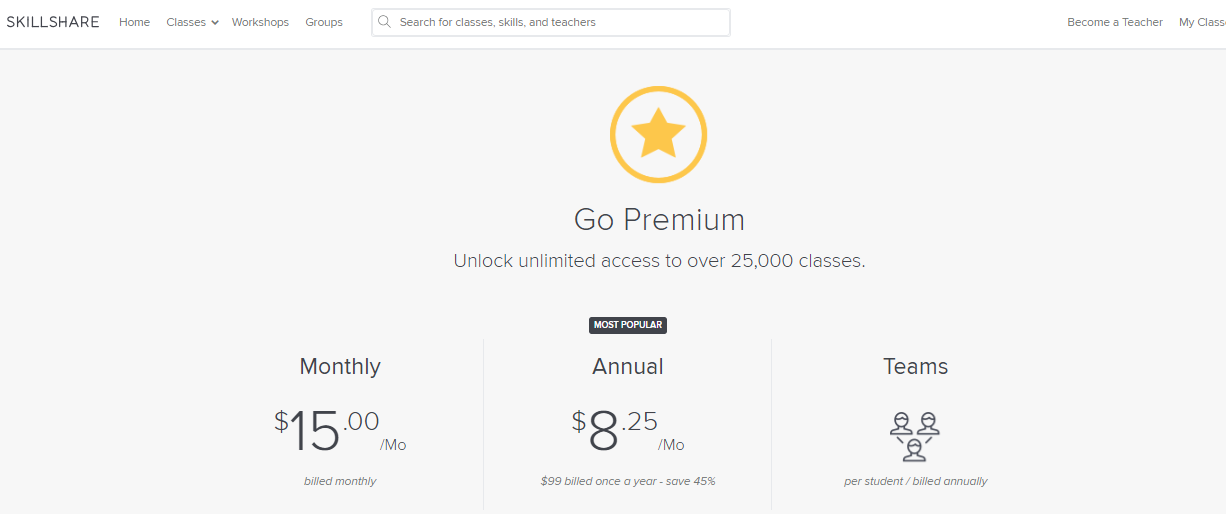Click the magnifying glass search icon
Viewport: 1226px width, 514px height.
384,22
